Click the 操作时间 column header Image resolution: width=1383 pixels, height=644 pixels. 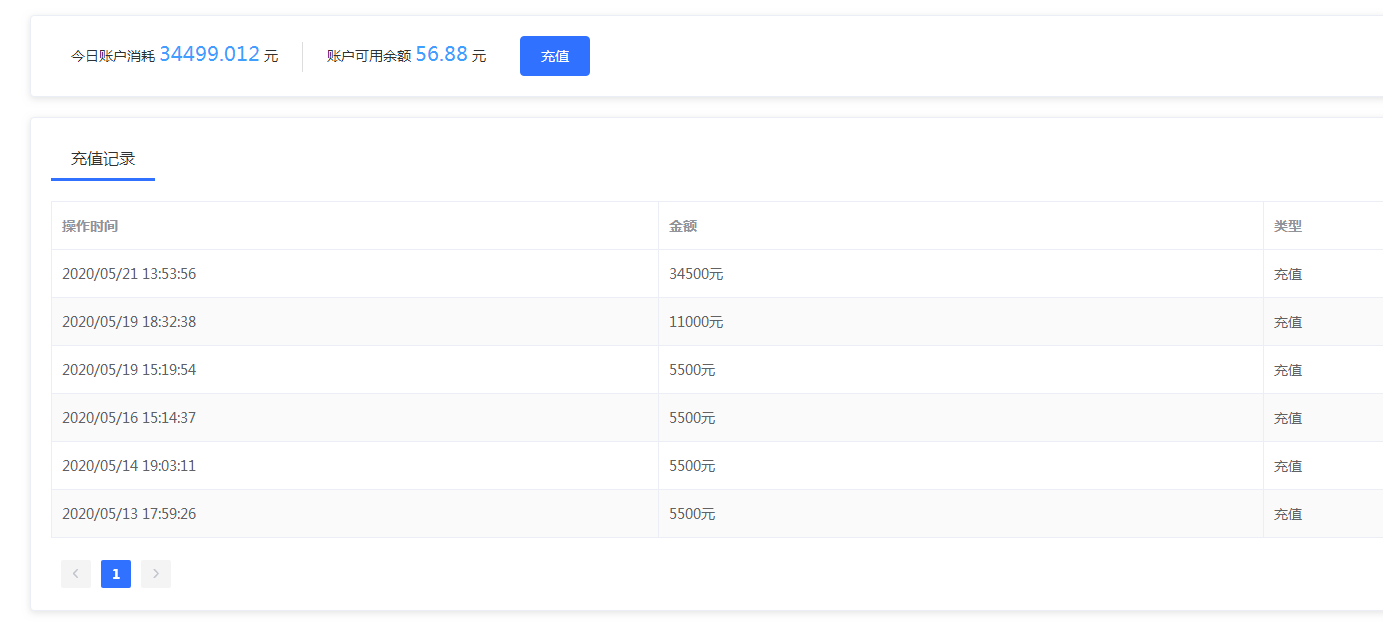pyautogui.click(x=90, y=226)
